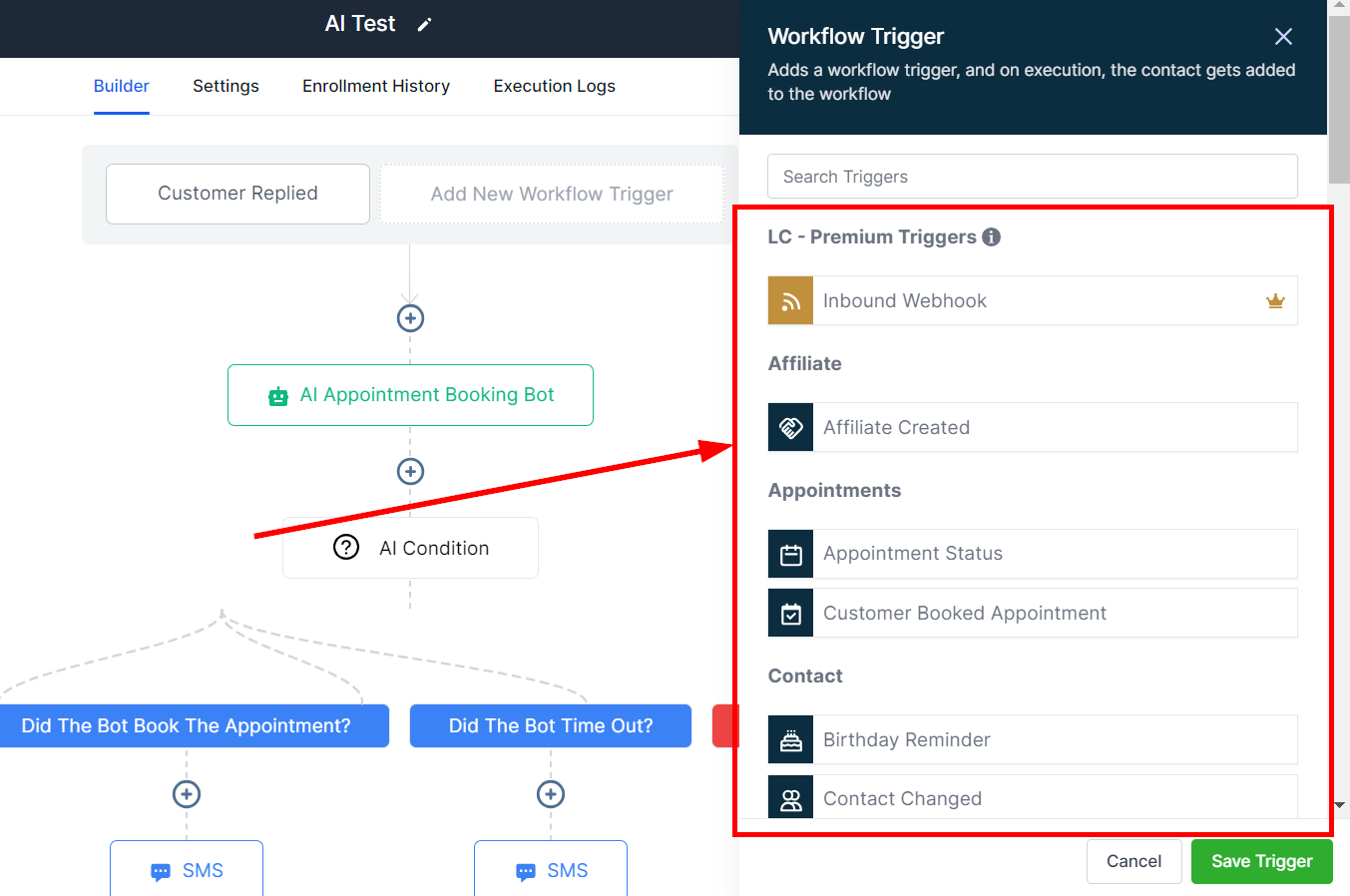Click the premium crown icon on Inbound Webhook
This screenshot has height=896, width=1350.
[1274, 300]
